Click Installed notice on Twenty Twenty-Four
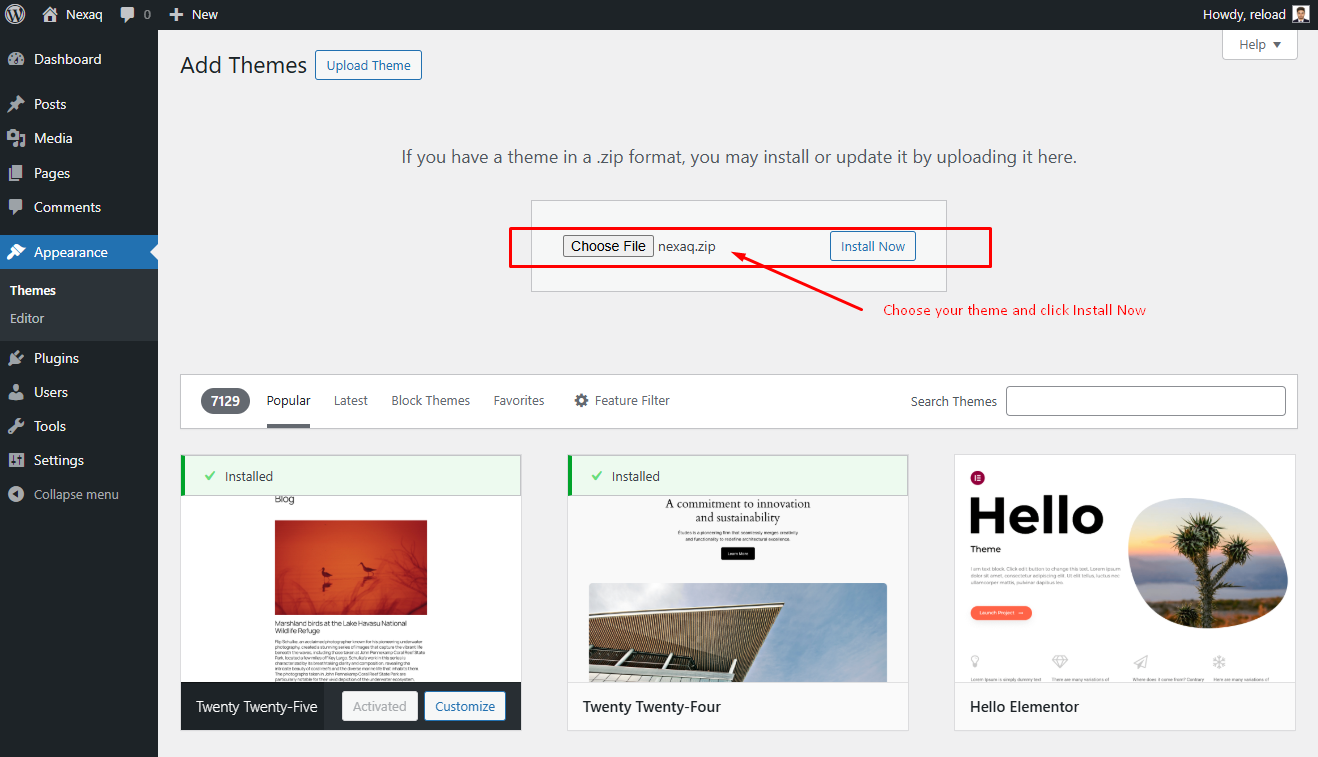This screenshot has height=757, width=1318. click(x=738, y=475)
